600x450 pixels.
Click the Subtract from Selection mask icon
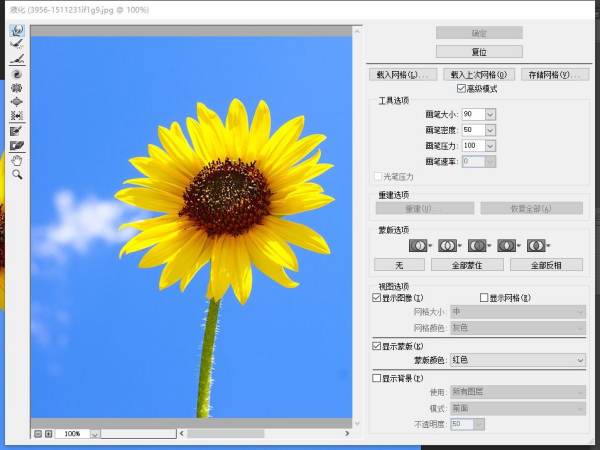[x=477, y=245]
